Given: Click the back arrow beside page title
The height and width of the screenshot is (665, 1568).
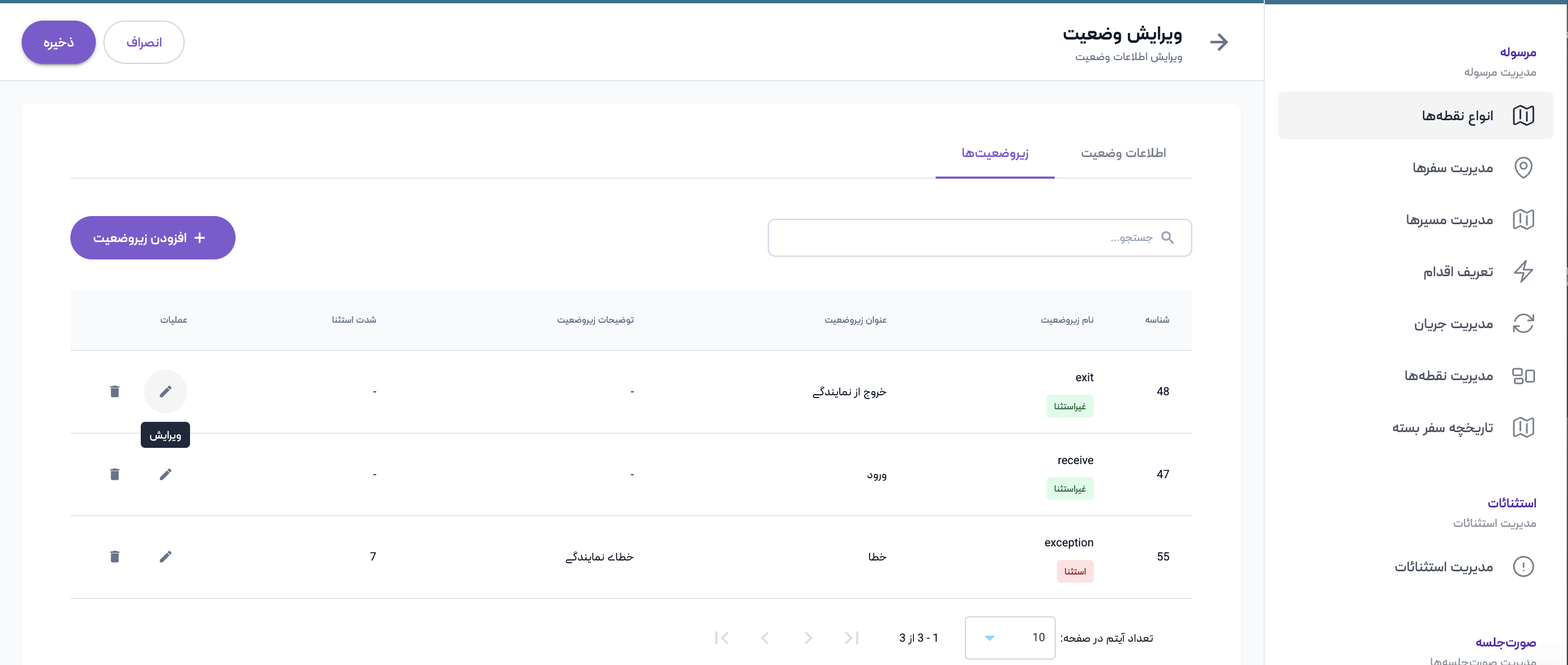Looking at the screenshot, I should (x=1219, y=42).
